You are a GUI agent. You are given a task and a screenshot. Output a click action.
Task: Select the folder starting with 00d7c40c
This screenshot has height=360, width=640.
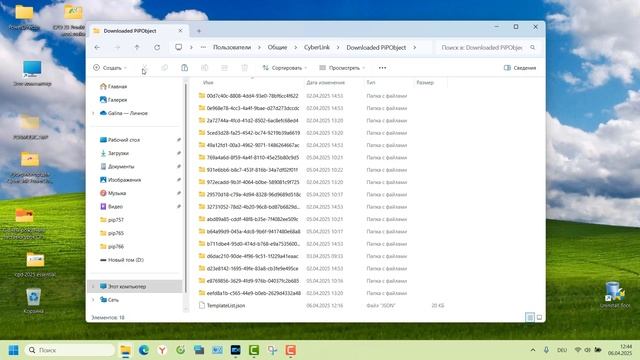(x=252, y=96)
